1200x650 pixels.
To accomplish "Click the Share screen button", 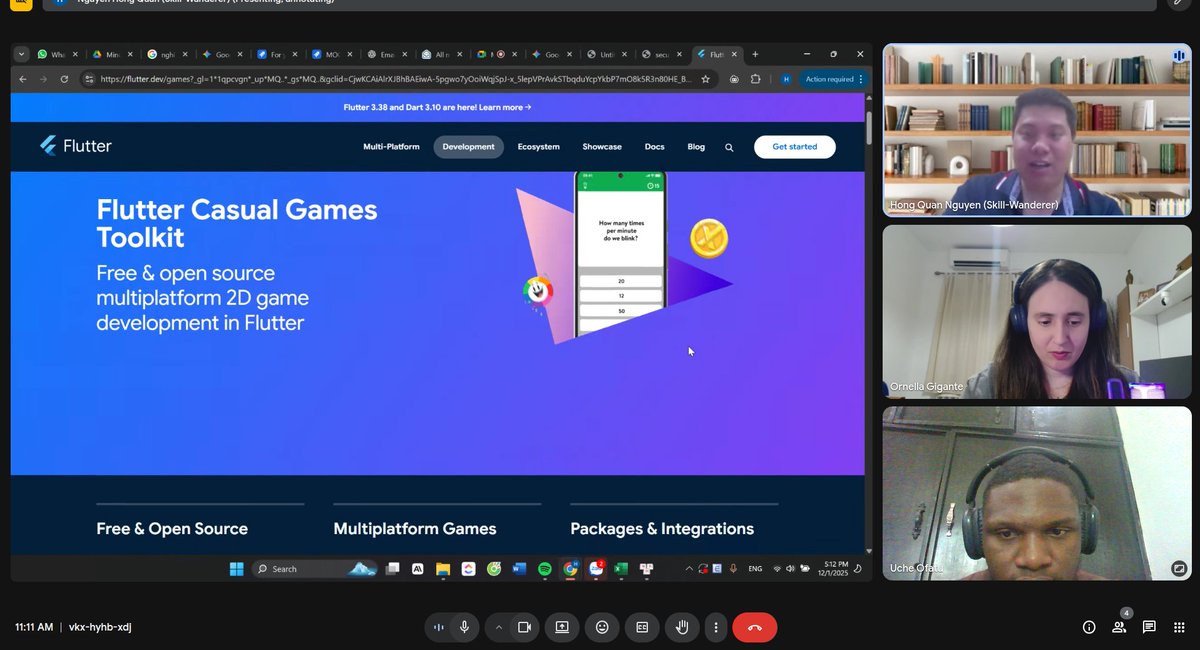I will click(x=562, y=627).
